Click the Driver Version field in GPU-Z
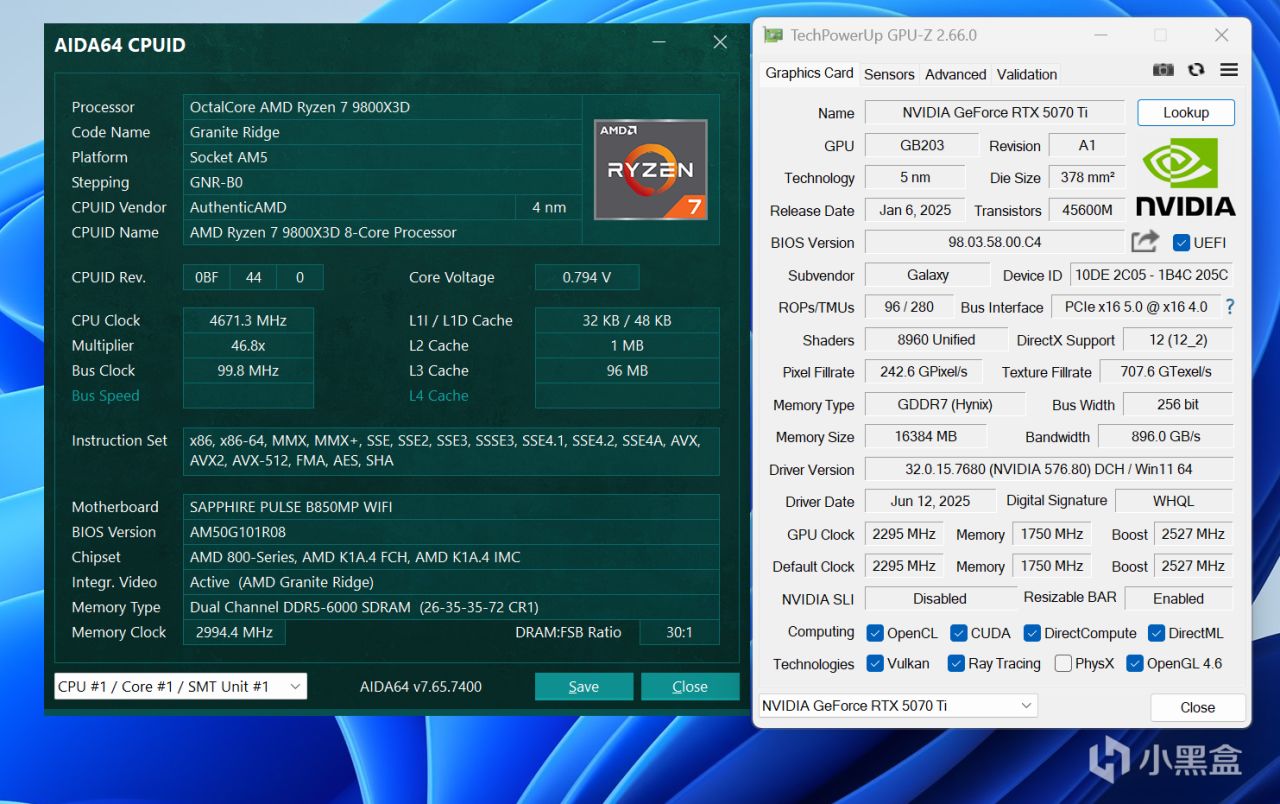 pos(1049,469)
